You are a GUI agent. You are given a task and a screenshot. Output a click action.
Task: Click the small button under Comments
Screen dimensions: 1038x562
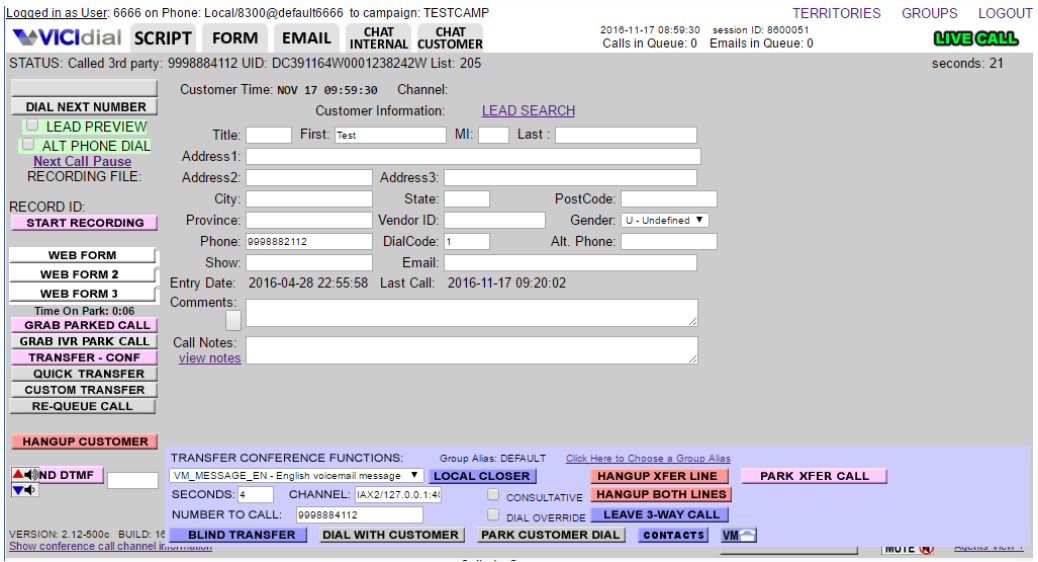pyautogui.click(x=233, y=320)
